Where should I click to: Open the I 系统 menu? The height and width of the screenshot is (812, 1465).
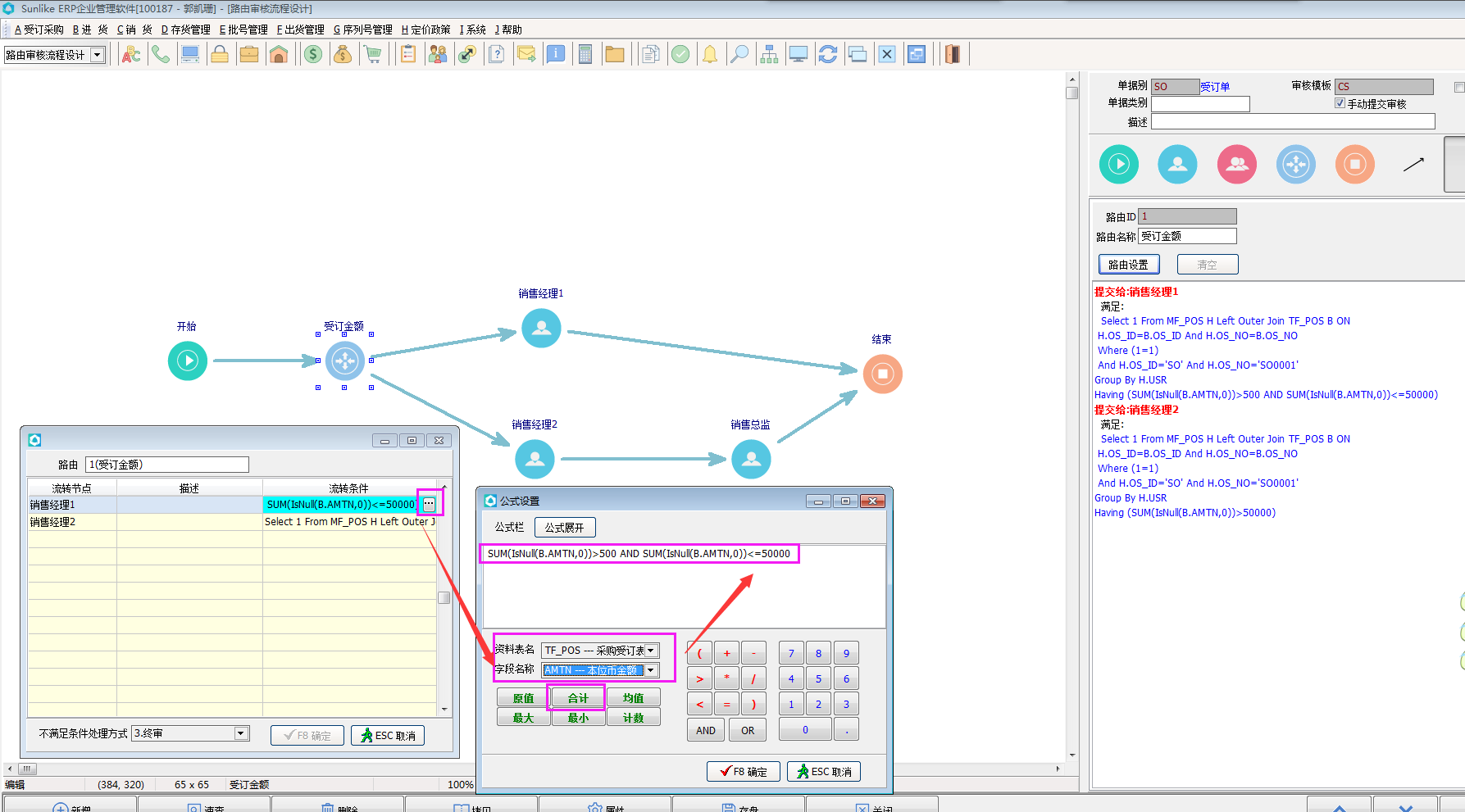(472, 29)
